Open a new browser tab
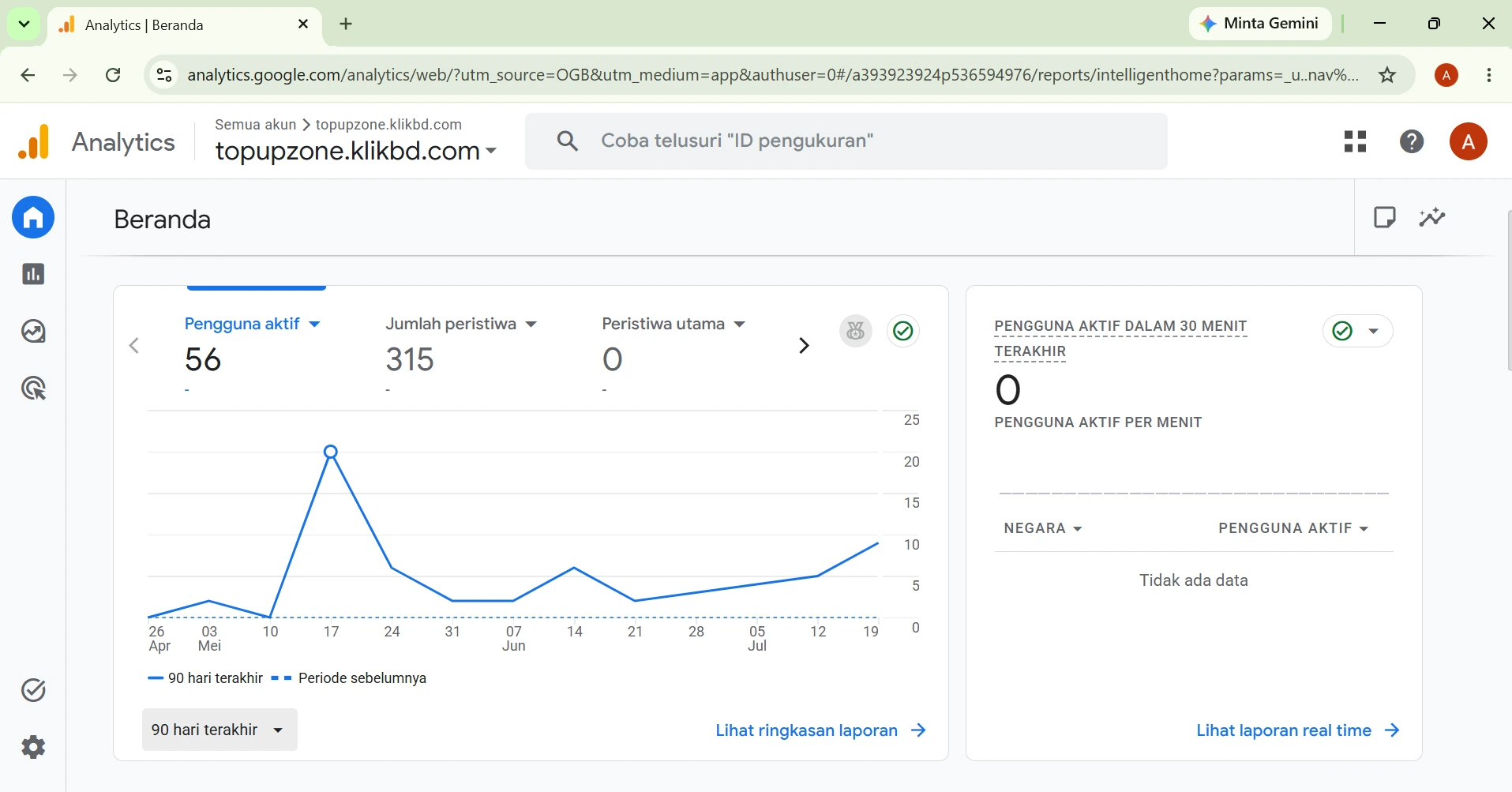This screenshot has height=792, width=1512. (346, 24)
